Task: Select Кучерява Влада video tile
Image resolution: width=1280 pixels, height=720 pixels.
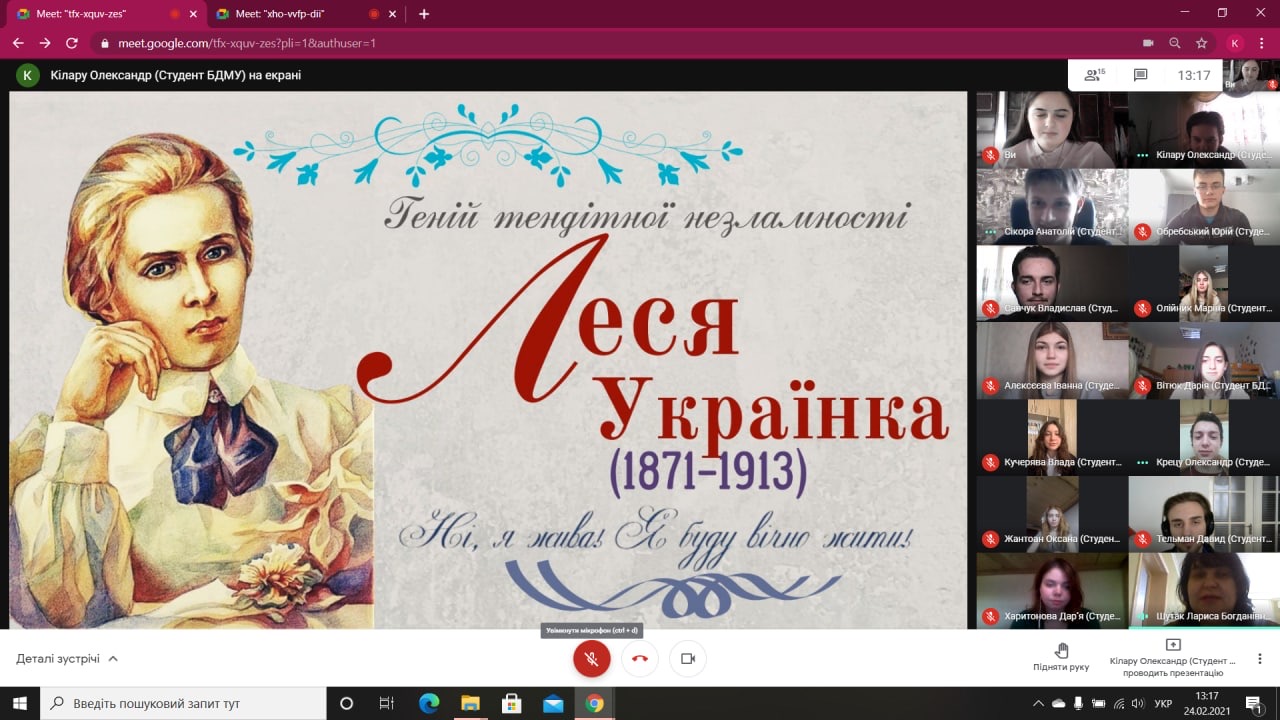Action: [x=1052, y=437]
